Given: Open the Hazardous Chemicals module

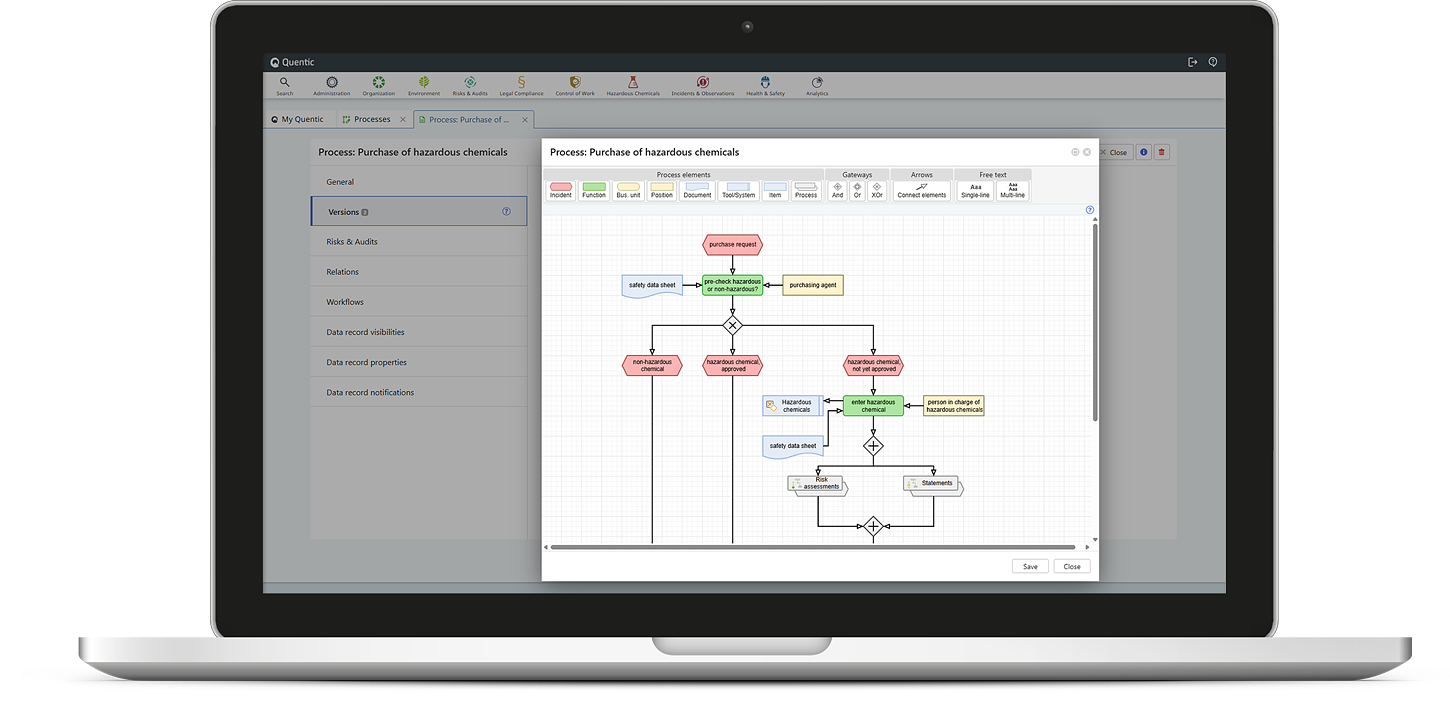Looking at the screenshot, I should (x=633, y=85).
